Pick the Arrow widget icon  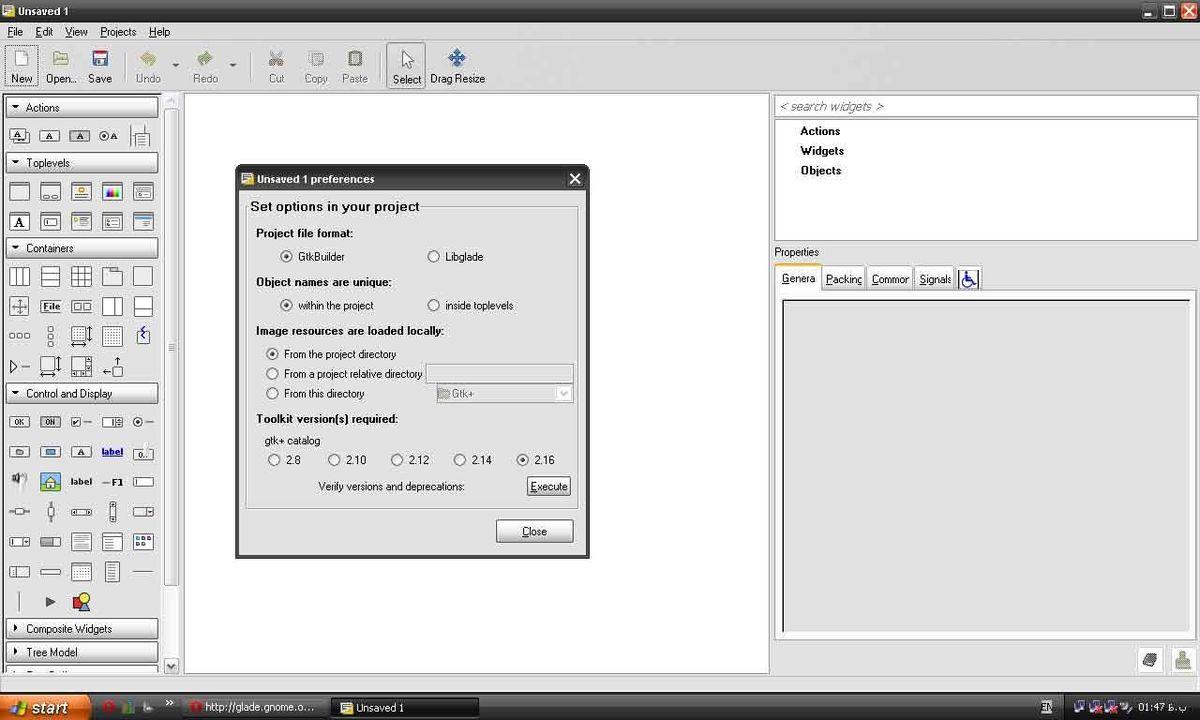(50, 602)
